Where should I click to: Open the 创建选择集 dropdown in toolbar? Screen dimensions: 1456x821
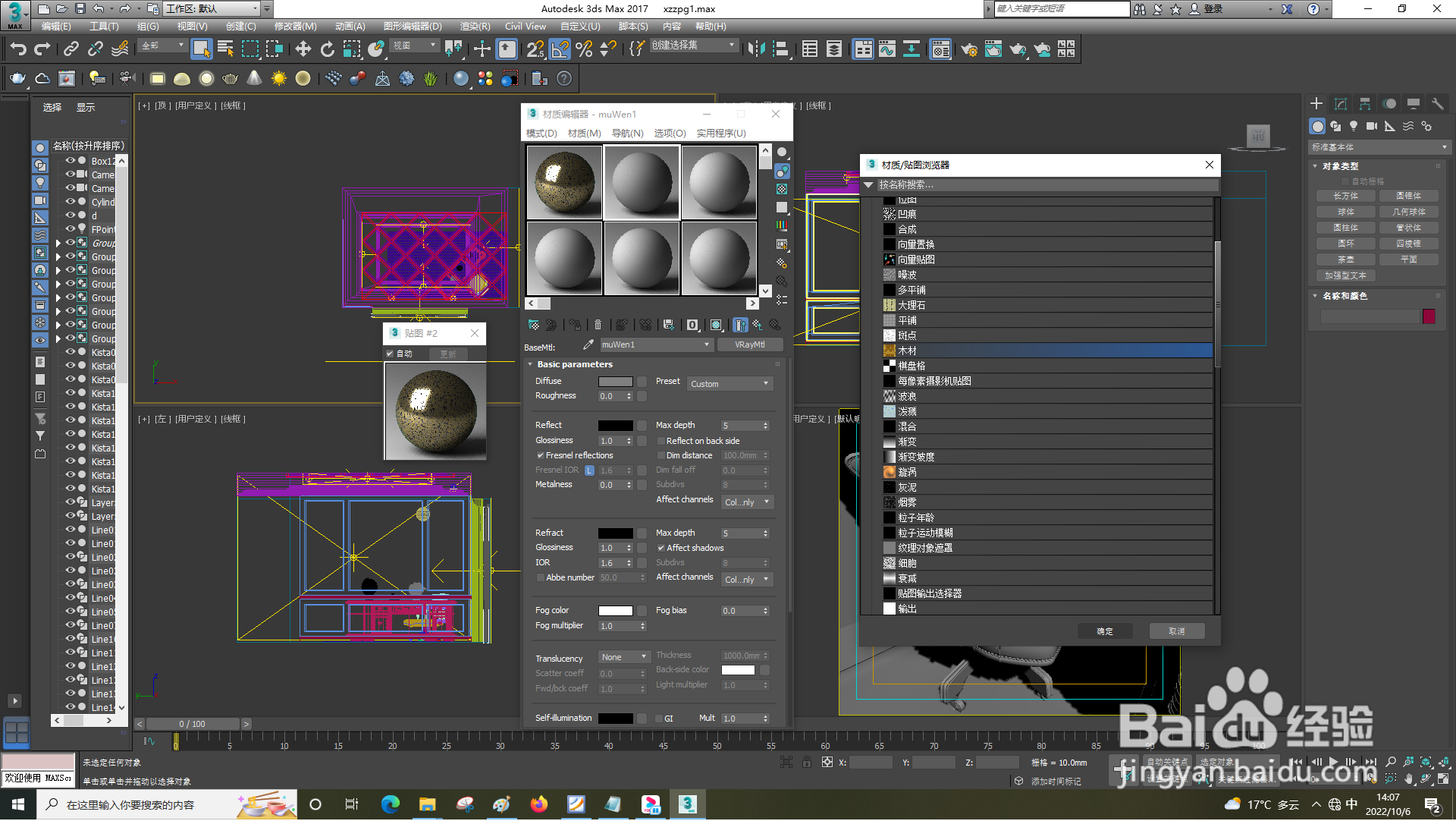click(x=694, y=46)
